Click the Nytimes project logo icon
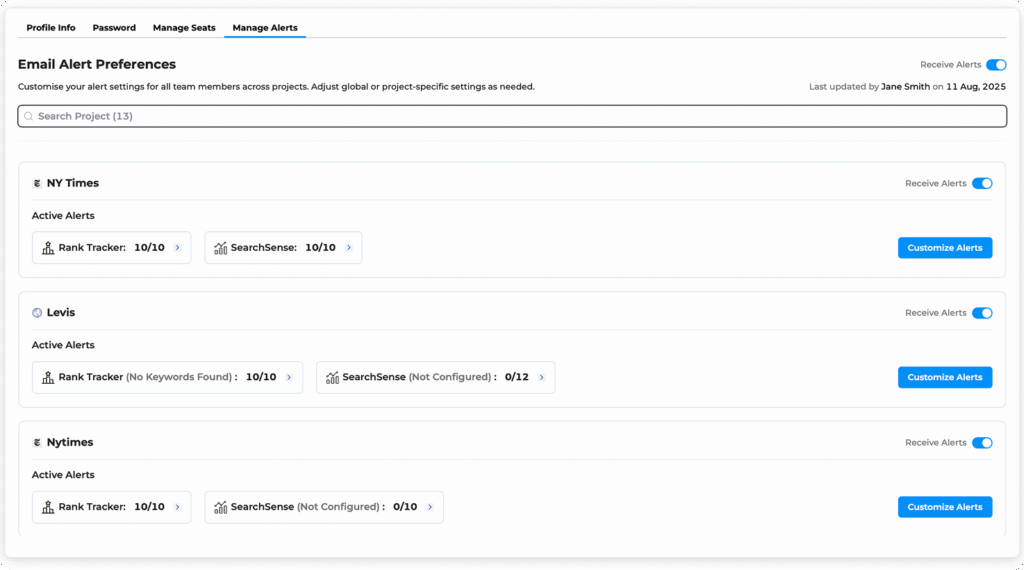Viewport: 1024px width, 570px height. pos(37,443)
